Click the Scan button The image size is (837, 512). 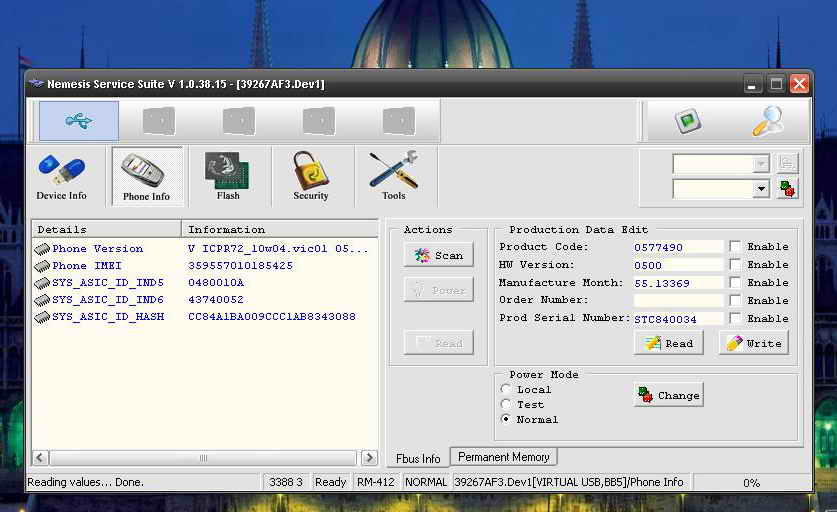[439, 256]
